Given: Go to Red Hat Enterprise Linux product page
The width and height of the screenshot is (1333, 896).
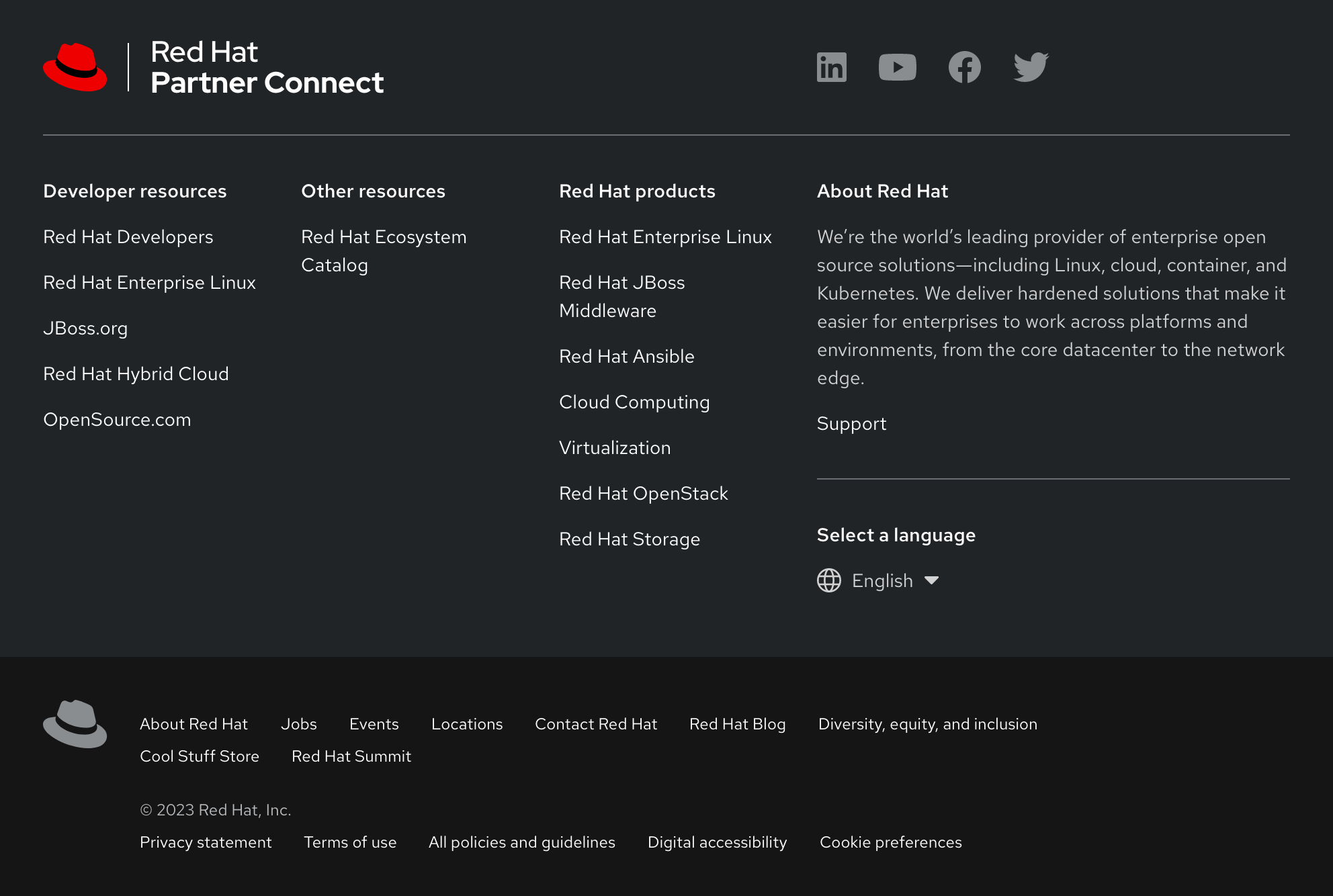Looking at the screenshot, I should (x=665, y=236).
